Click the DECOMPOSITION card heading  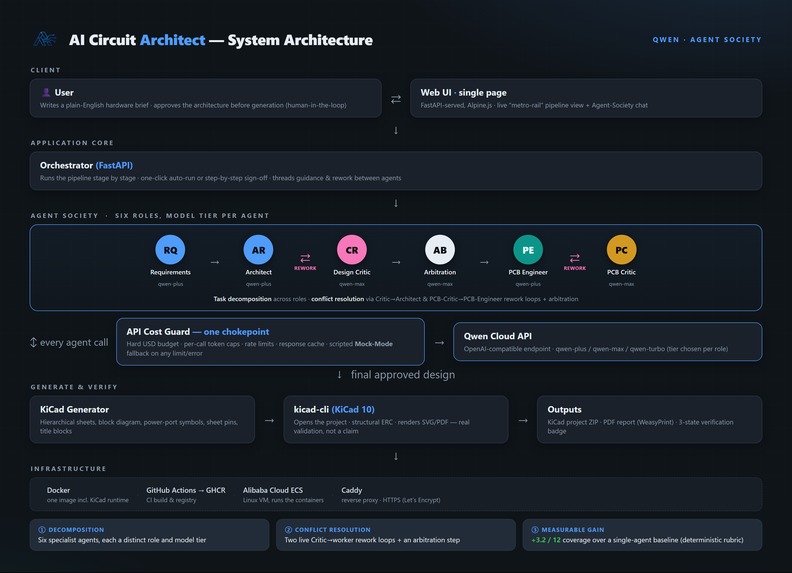76,530
